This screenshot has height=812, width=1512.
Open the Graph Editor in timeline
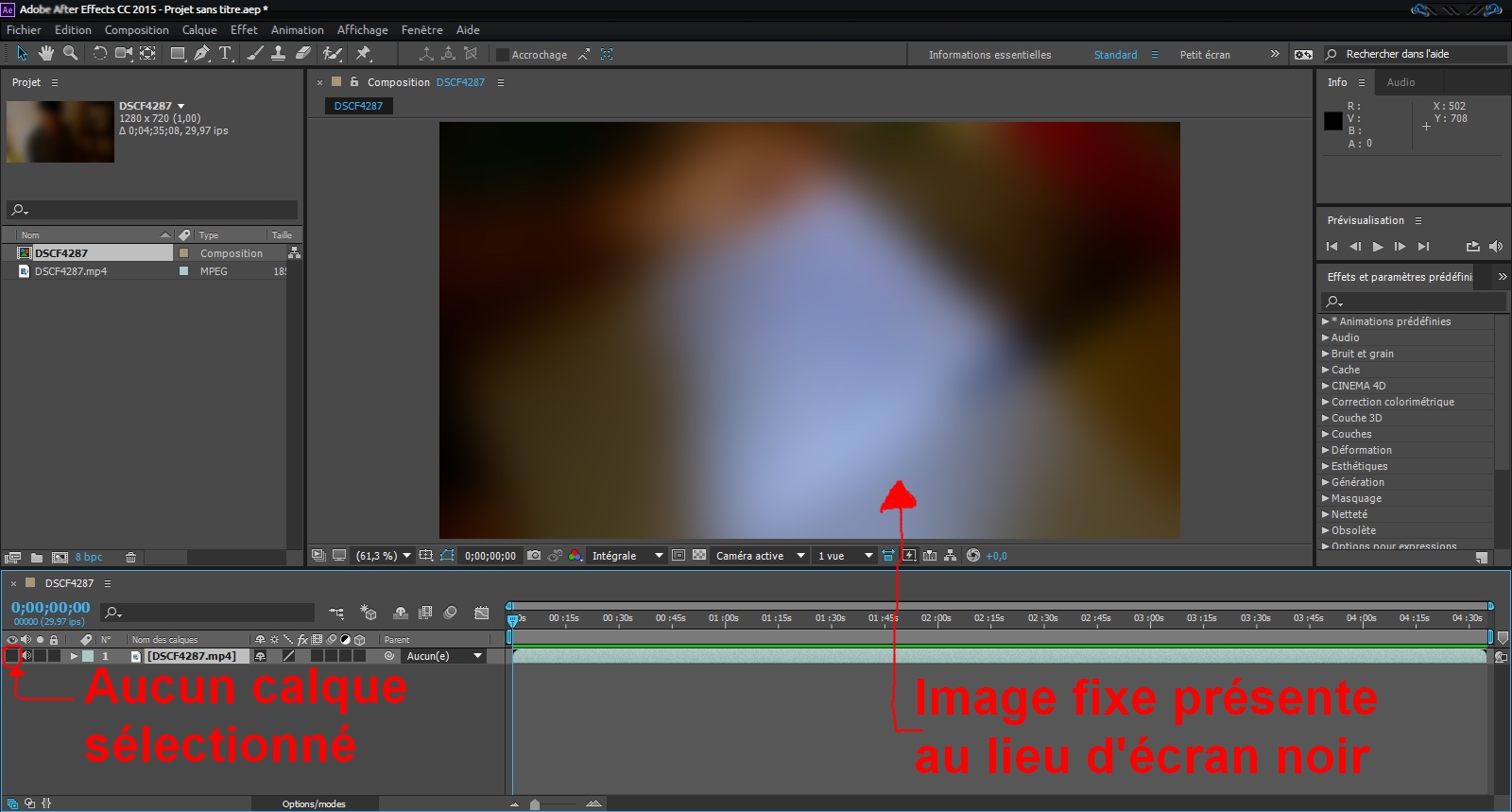click(x=482, y=613)
